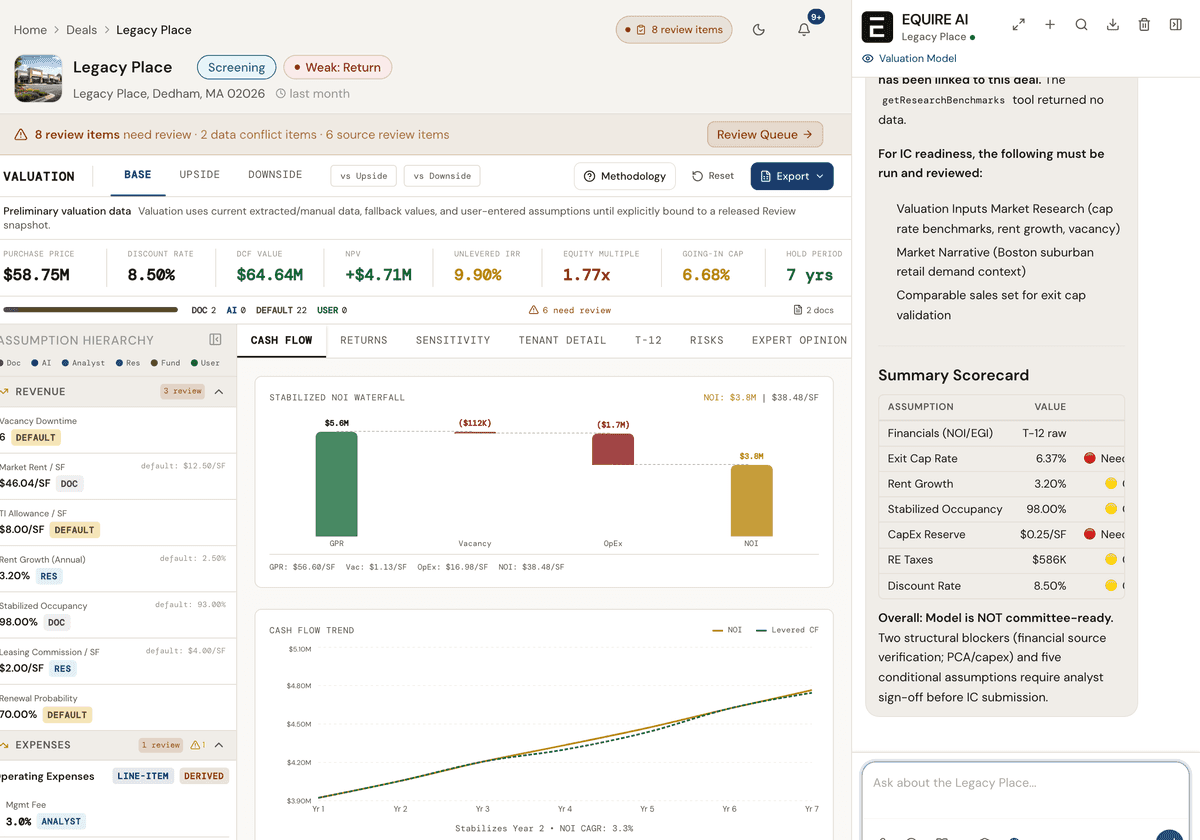
Task: Click the 6 need review warning
Action: pos(569,310)
